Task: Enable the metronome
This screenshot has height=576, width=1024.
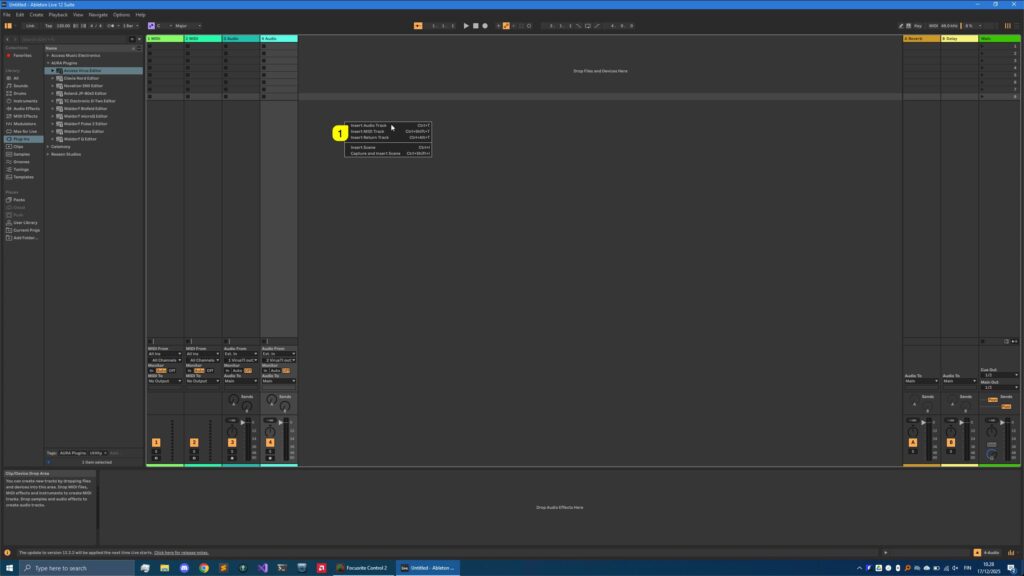Action: tap(418, 24)
